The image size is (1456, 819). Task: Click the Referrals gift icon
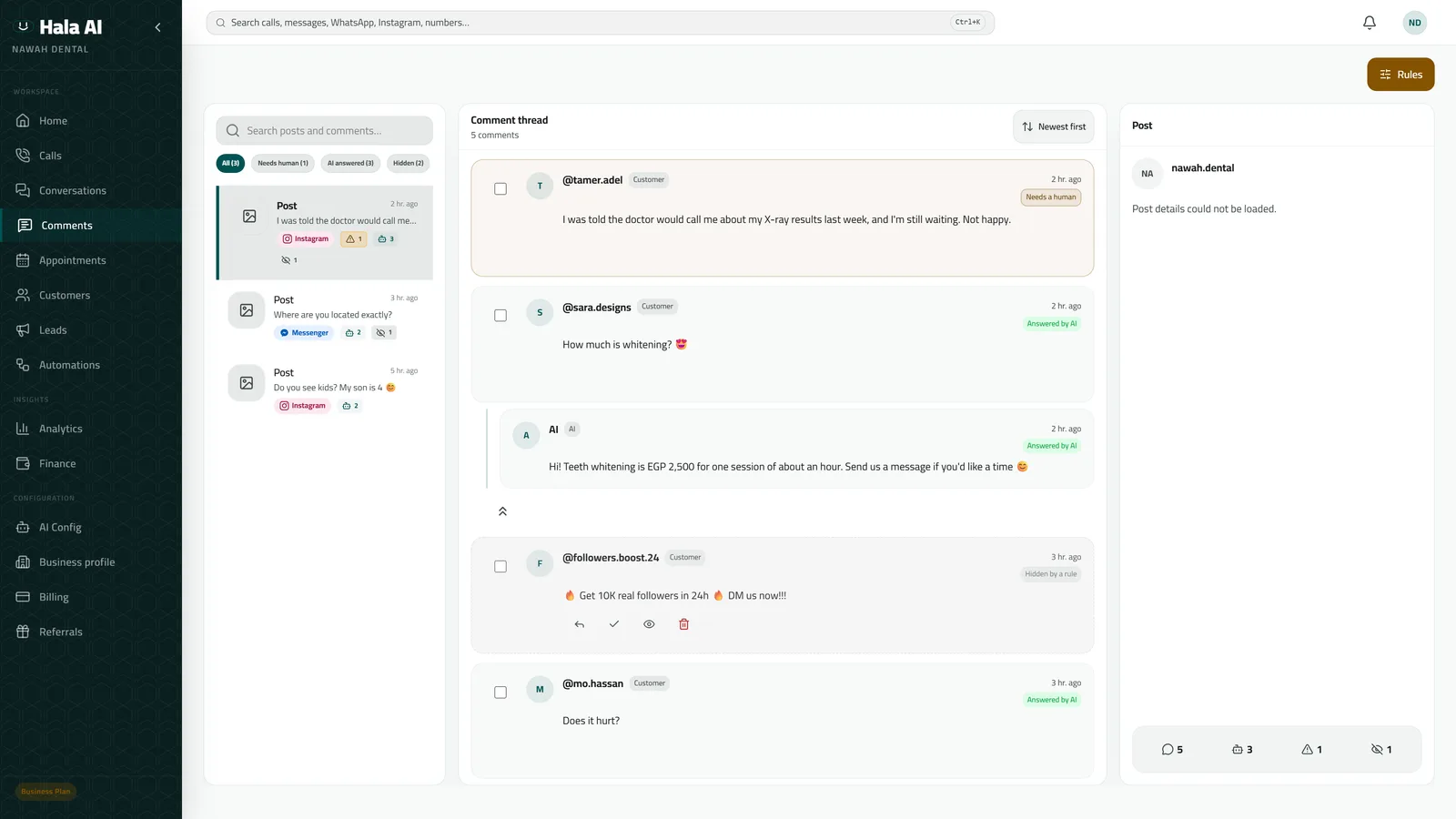click(x=23, y=632)
